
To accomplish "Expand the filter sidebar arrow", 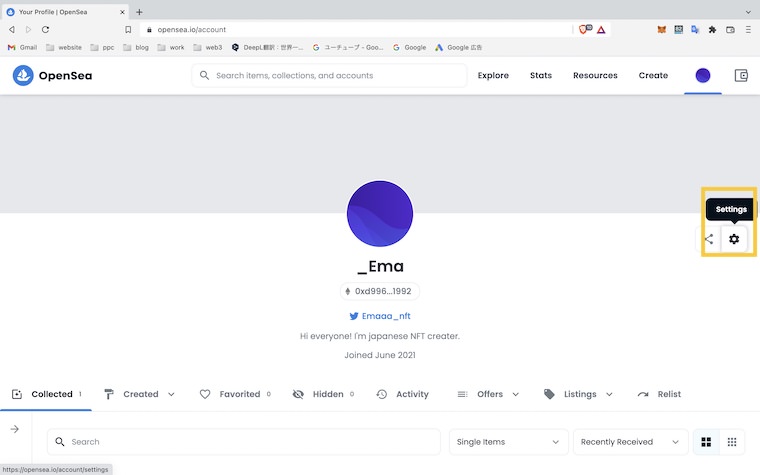I will tap(15, 429).
